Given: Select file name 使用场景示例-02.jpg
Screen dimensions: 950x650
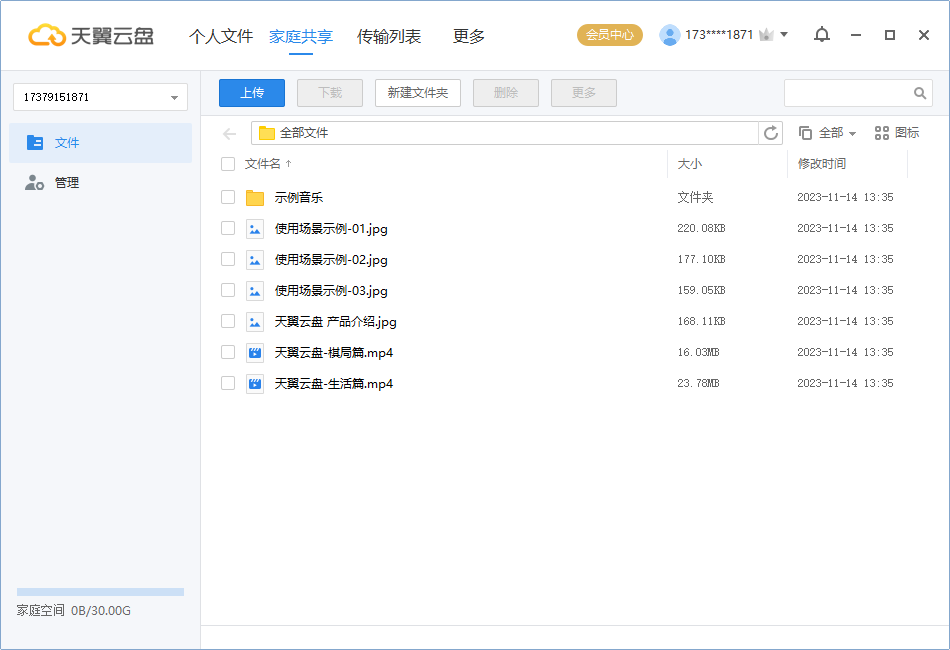Looking at the screenshot, I should pos(331,260).
